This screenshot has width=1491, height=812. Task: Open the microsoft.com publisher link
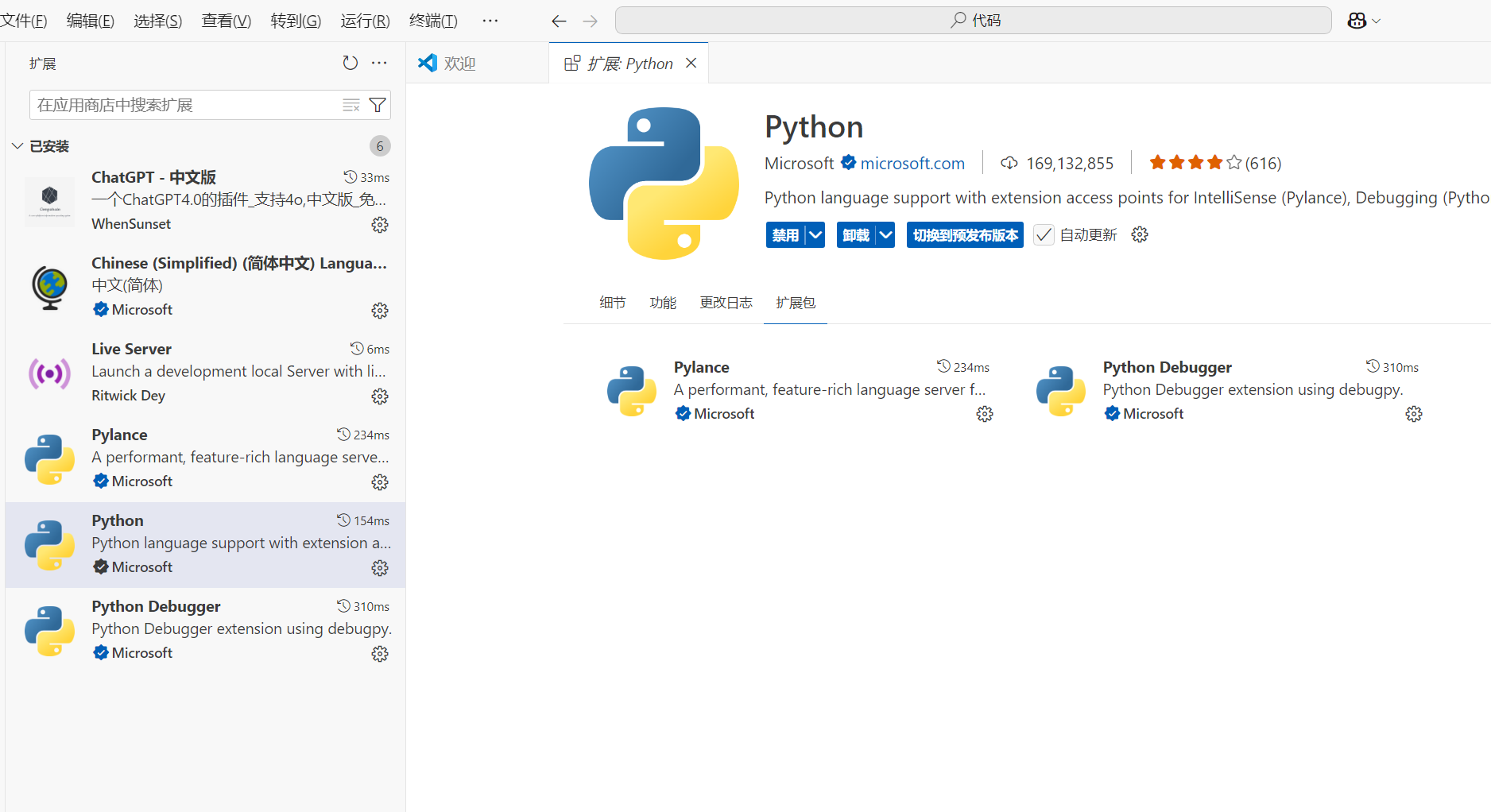coord(912,163)
